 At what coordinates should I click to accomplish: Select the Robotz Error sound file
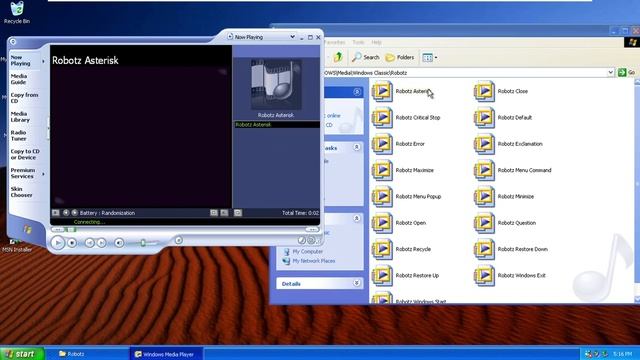pos(398,144)
